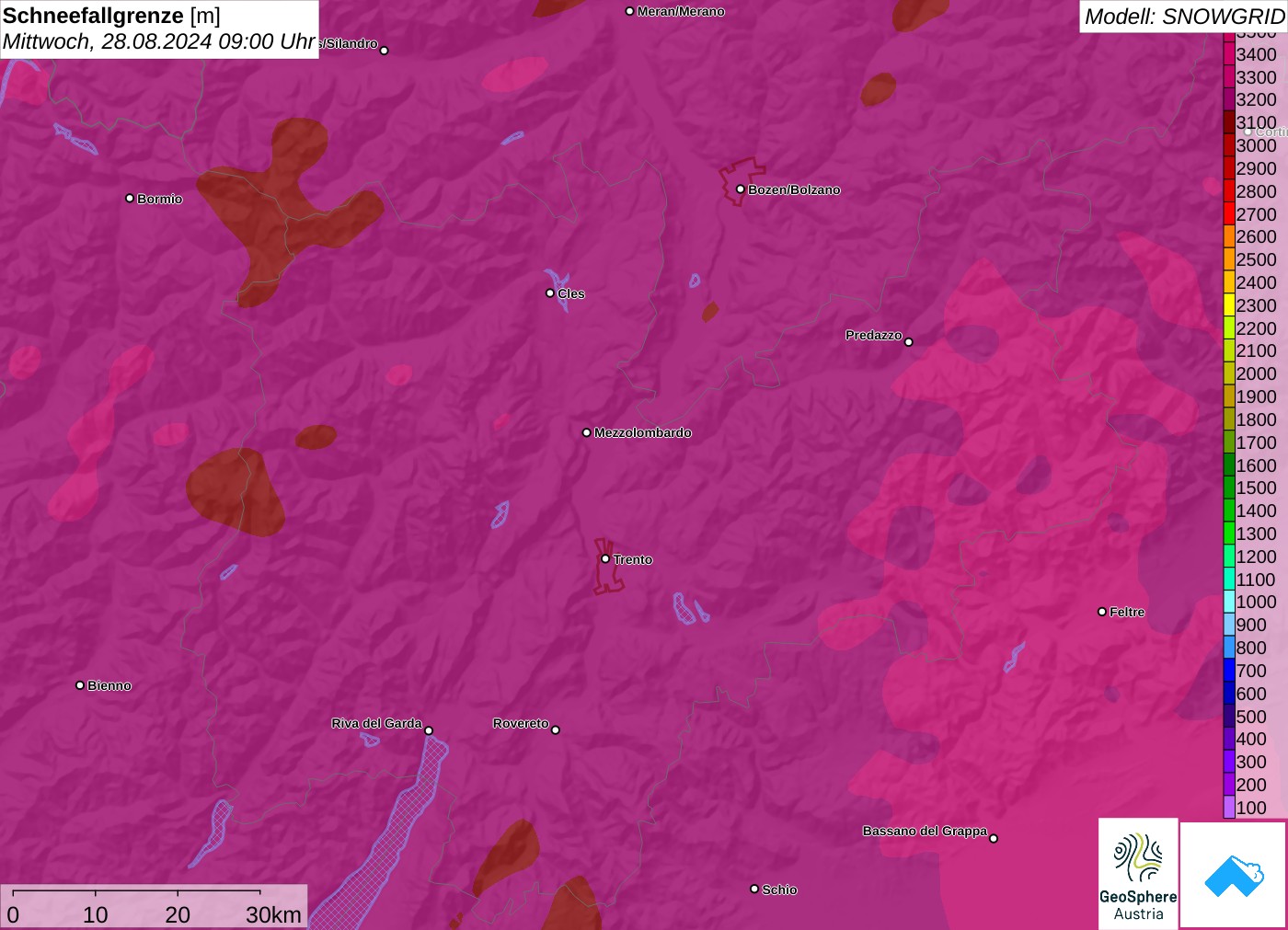This screenshot has width=1288, height=930.
Task: Click the Meran/Merano city marker dot
Action: pyautogui.click(x=629, y=11)
